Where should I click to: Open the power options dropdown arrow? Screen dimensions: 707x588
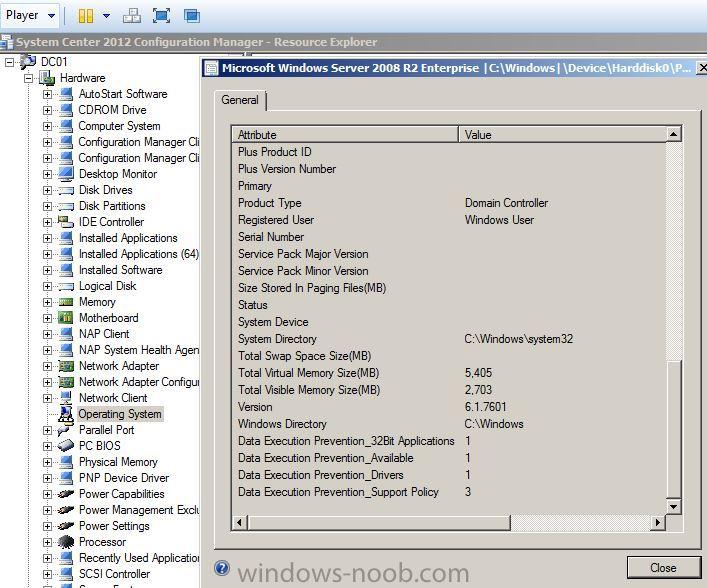click(x=106, y=16)
